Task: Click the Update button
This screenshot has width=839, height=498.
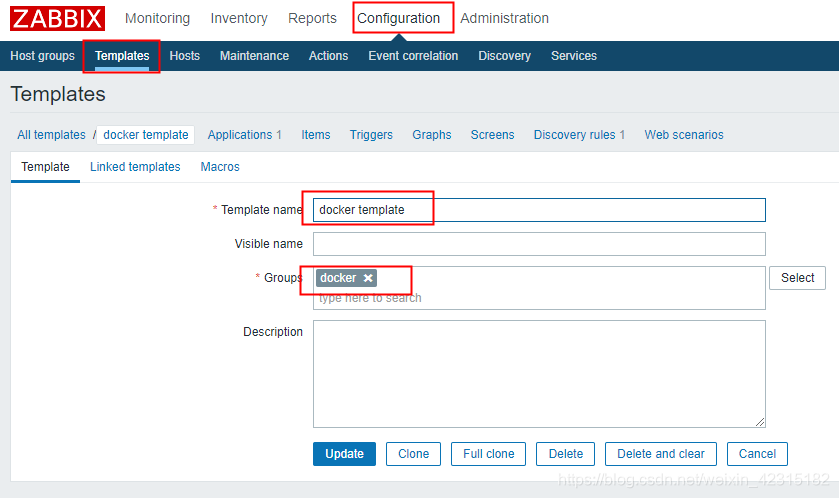Action: click(344, 454)
